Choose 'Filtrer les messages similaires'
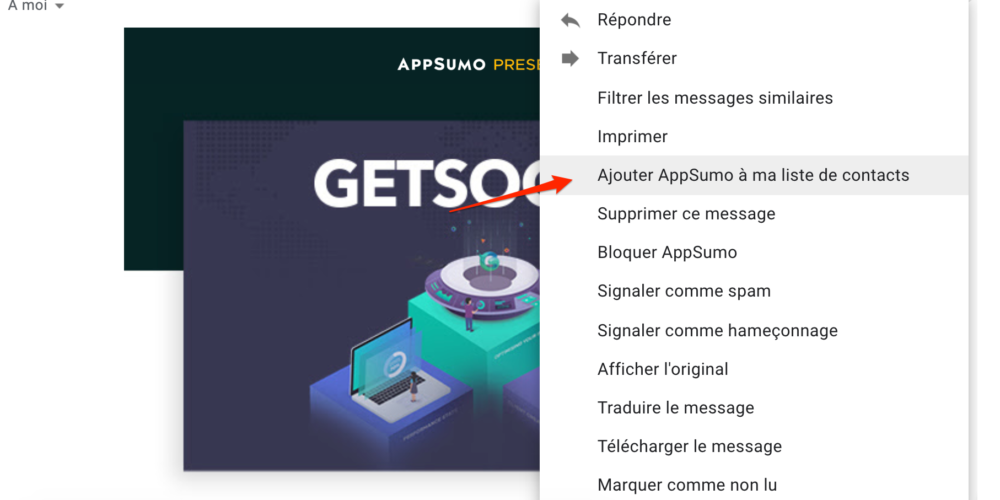The image size is (1000, 500). pos(754,98)
